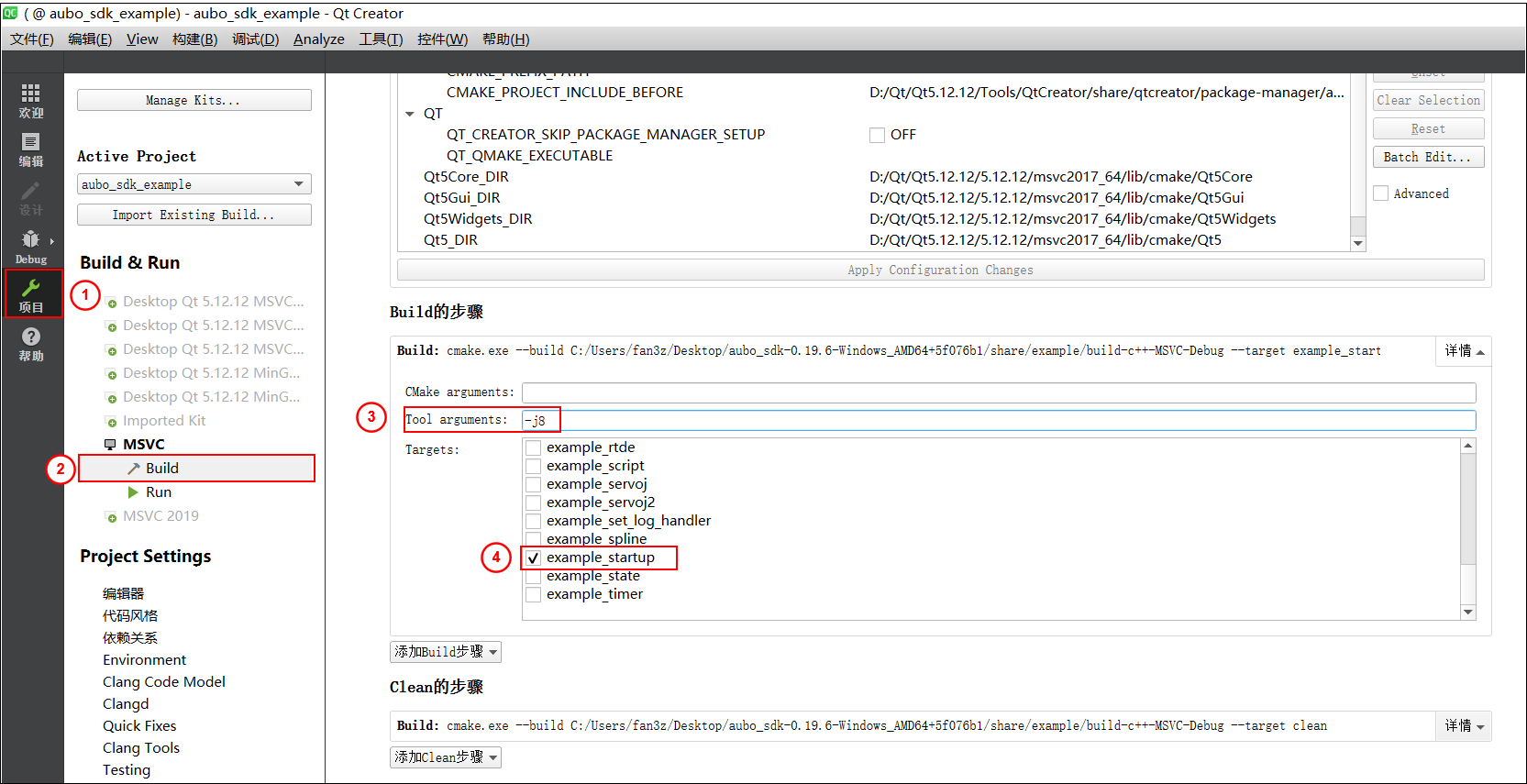Screen dimensions: 1527x784
Task: Click the CMake variables scroll-down arrow
Action: click(1358, 243)
